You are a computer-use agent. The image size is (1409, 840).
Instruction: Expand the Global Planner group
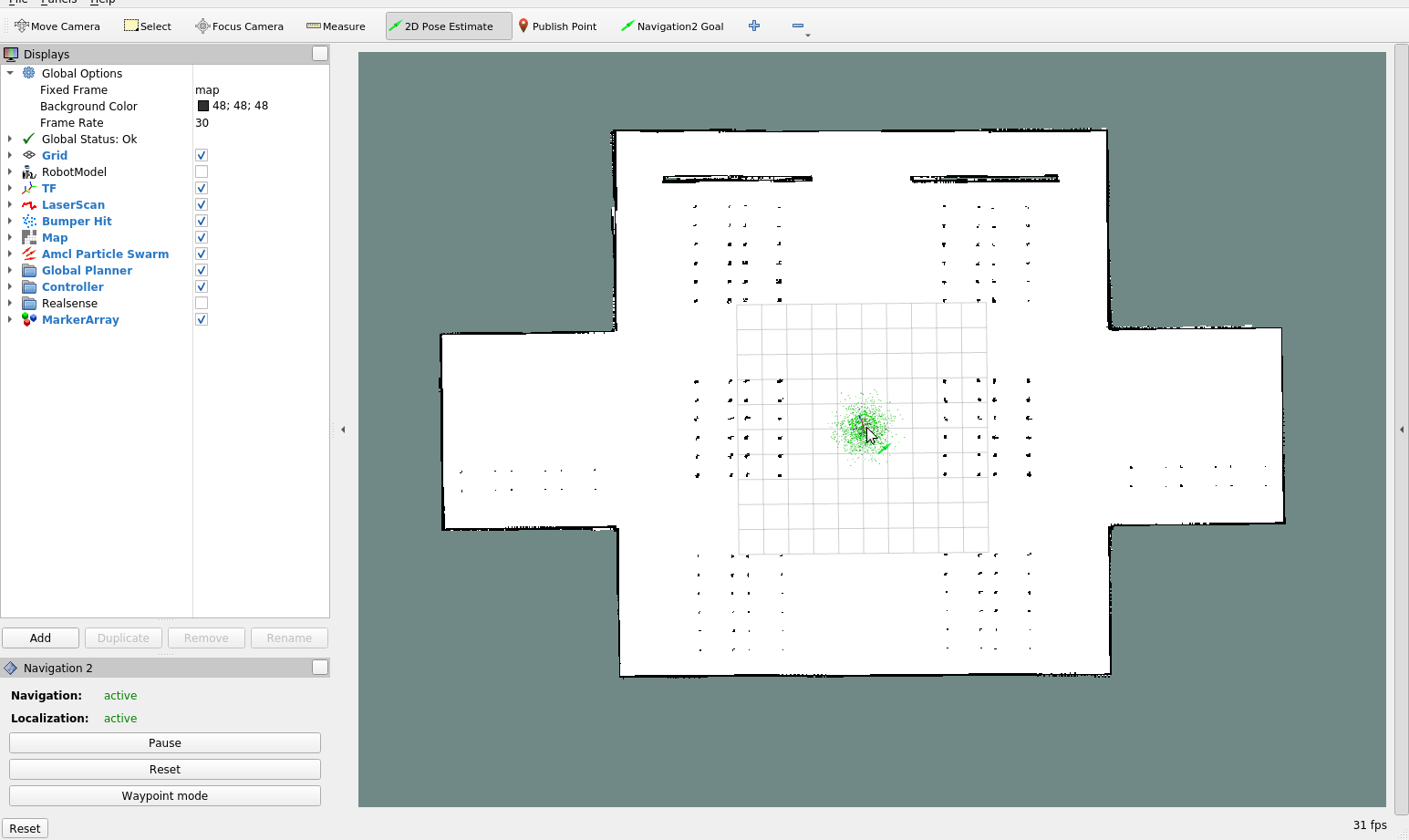[10, 271]
